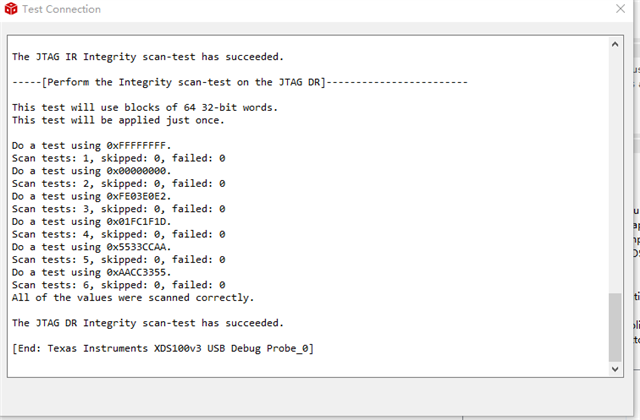Click the "All of the values were scanned correctly" line
The height and width of the screenshot is (420, 640).
[x=133, y=297]
